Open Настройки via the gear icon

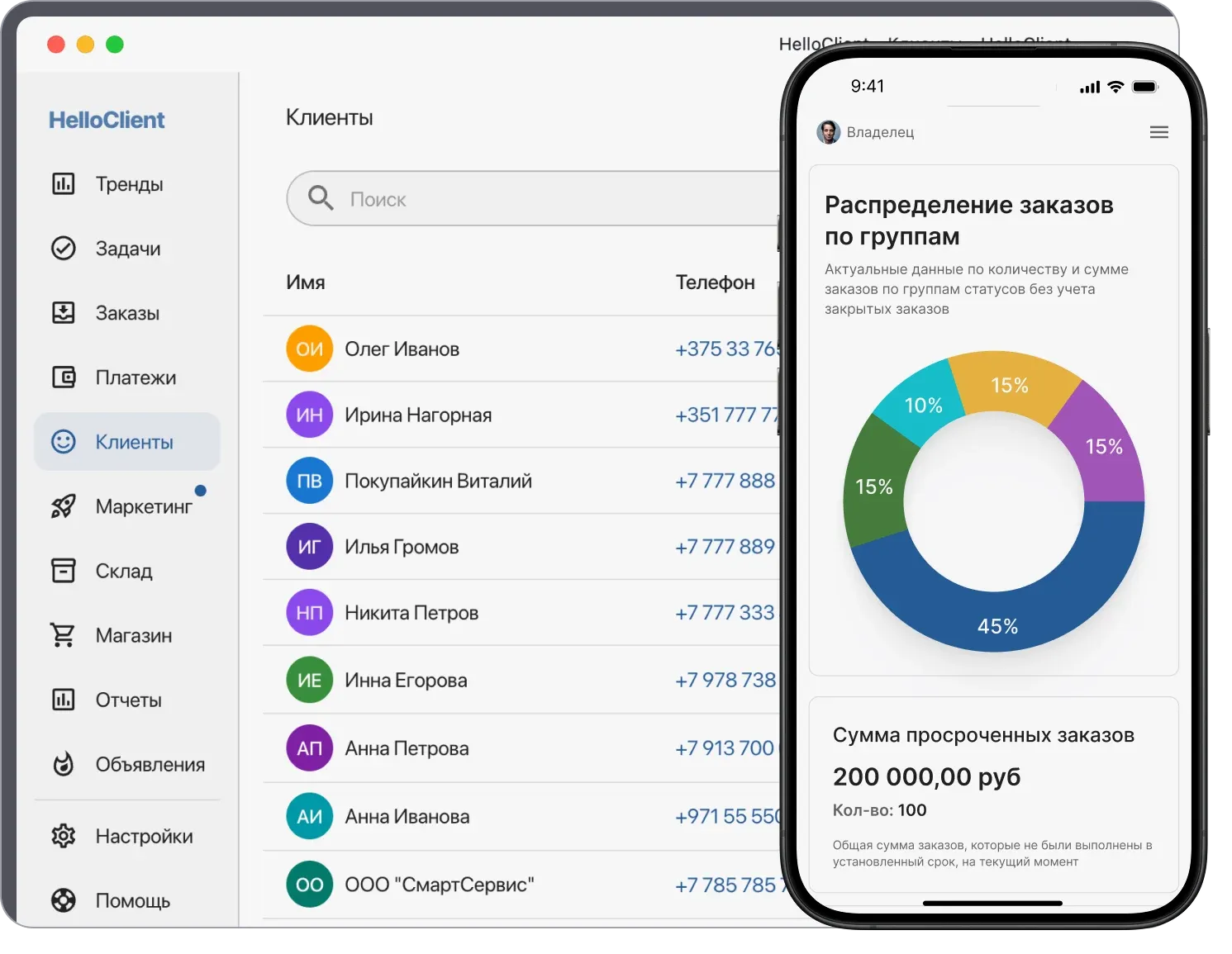[64, 836]
